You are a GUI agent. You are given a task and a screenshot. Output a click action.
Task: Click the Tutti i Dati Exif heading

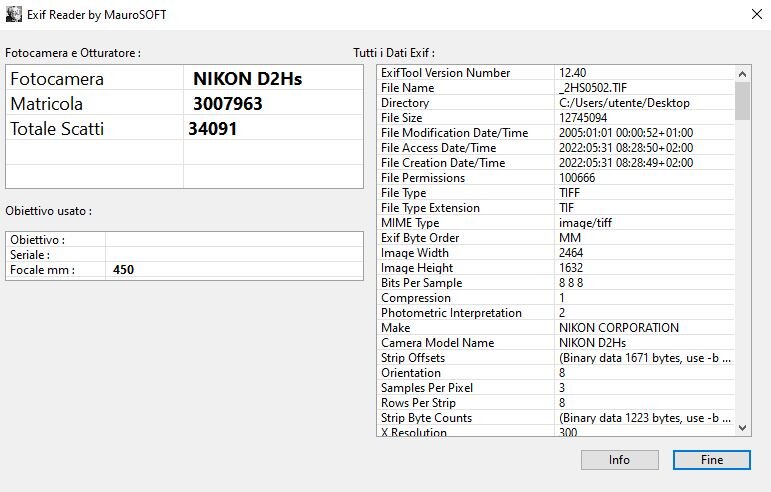[x=394, y=53]
